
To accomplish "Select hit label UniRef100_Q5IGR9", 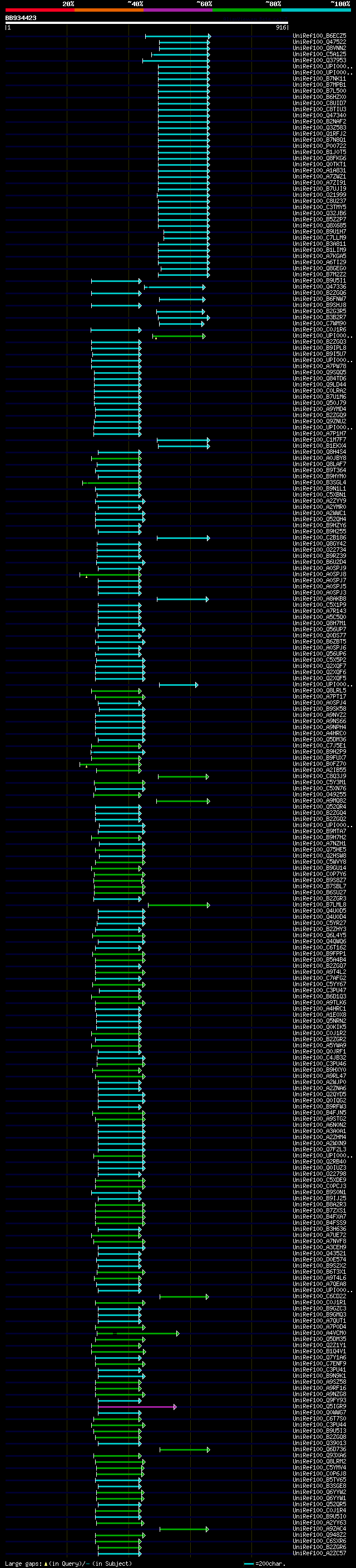I will (319, 1406).
